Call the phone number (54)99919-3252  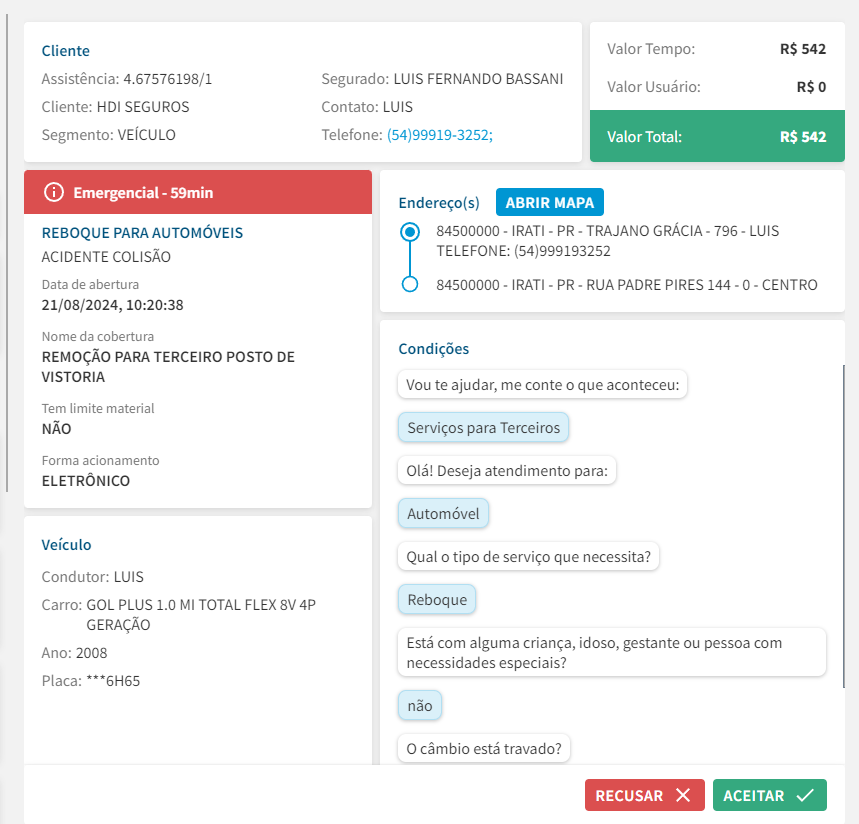pos(439,135)
